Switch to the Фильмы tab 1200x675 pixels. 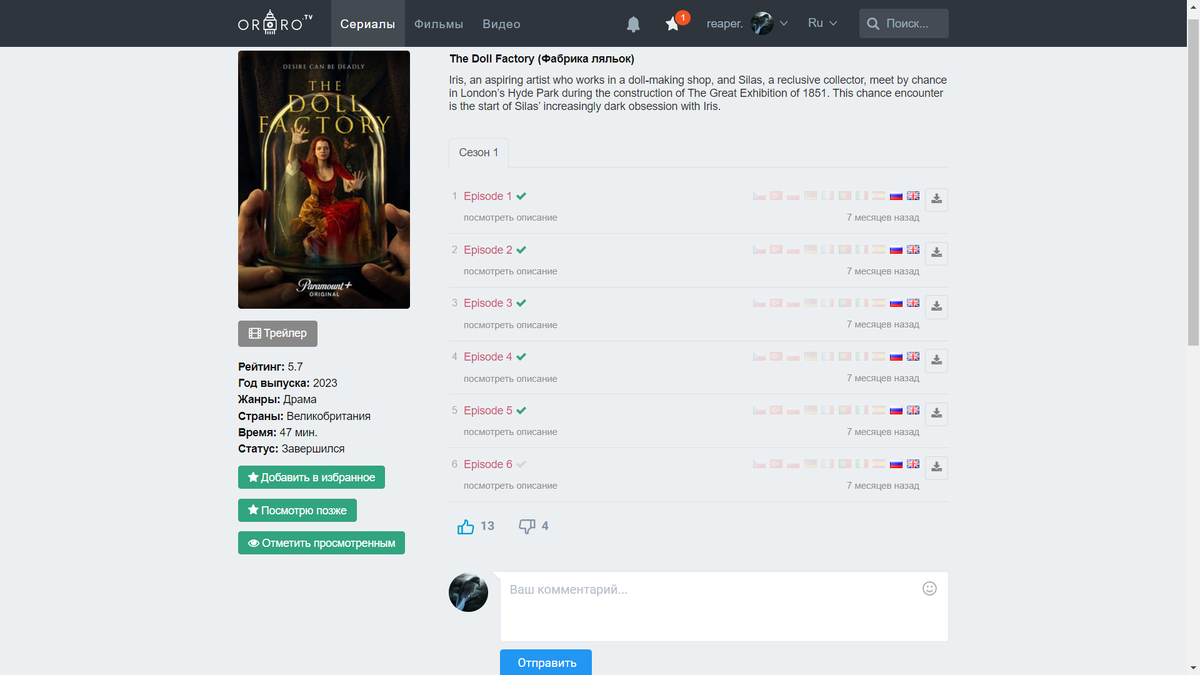[438, 23]
